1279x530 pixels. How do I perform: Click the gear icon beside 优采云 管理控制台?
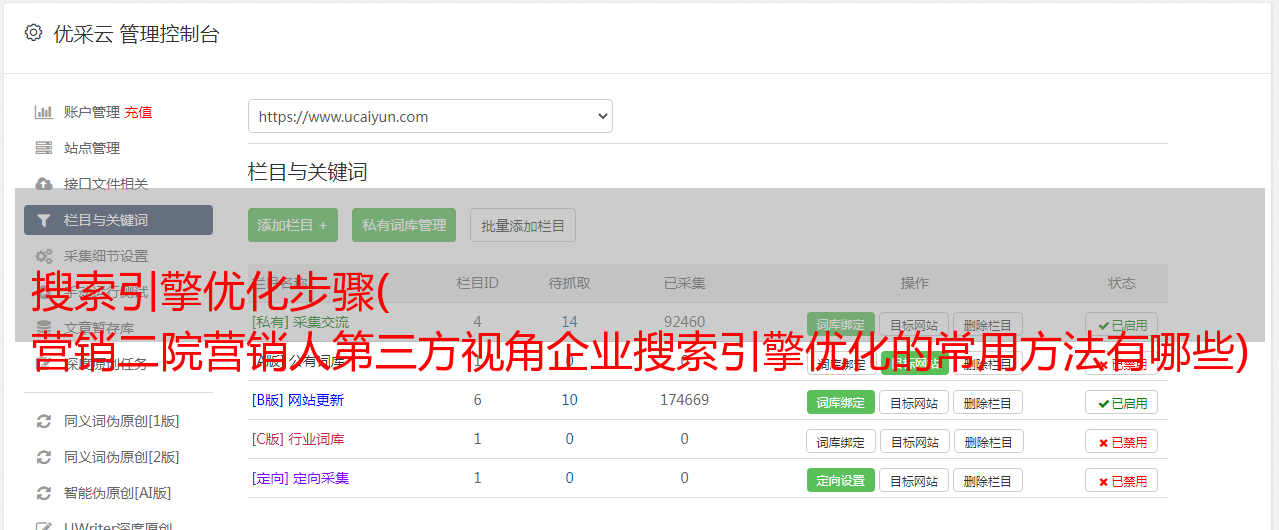click(33, 33)
